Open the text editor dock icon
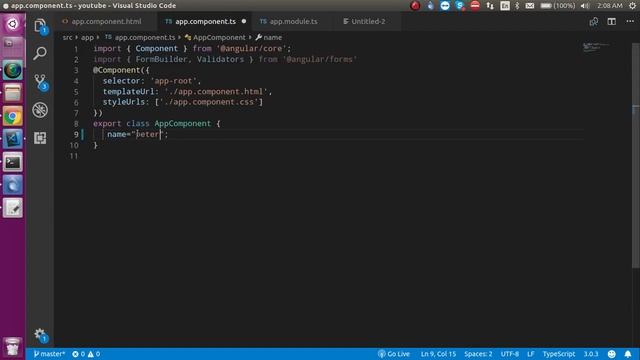This screenshot has height=360, width=640. point(13,208)
